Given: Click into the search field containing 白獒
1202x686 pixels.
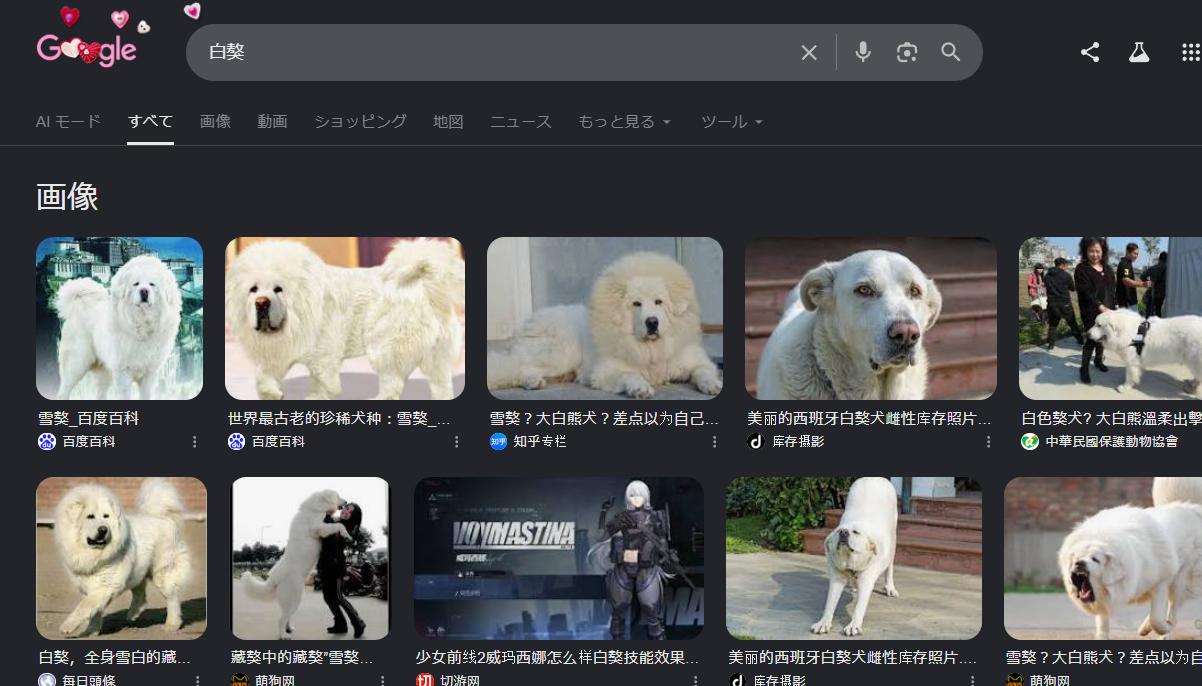Looking at the screenshot, I should click(490, 53).
